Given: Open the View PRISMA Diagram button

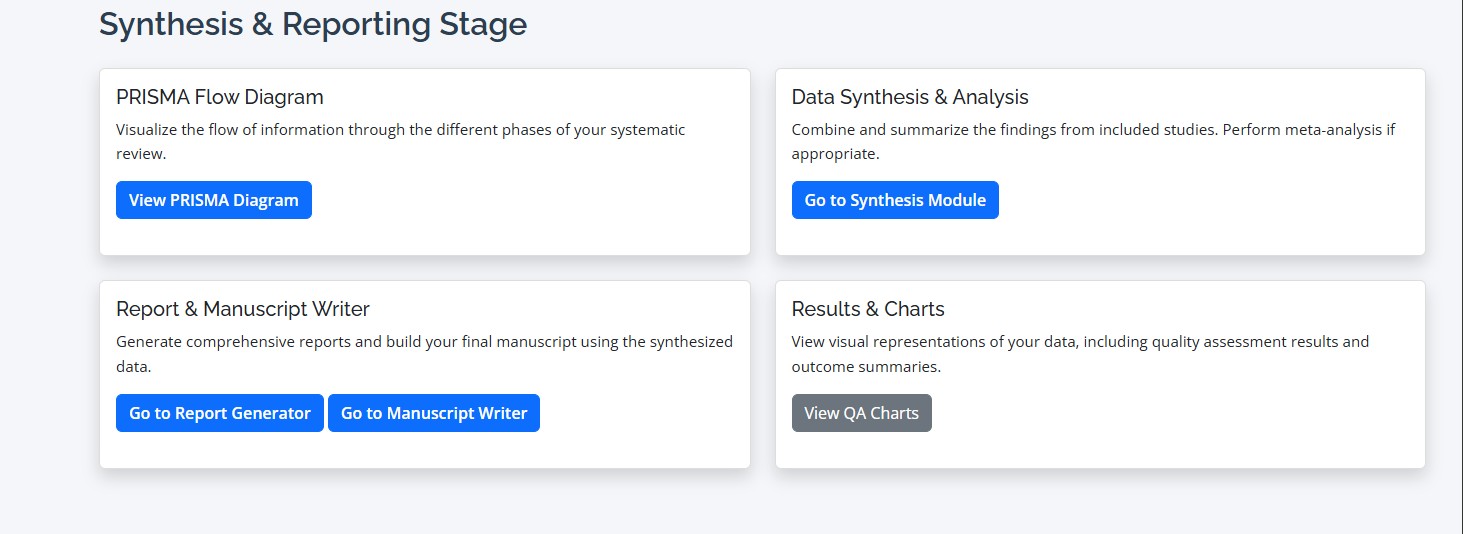Looking at the screenshot, I should (x=213, y=200).
